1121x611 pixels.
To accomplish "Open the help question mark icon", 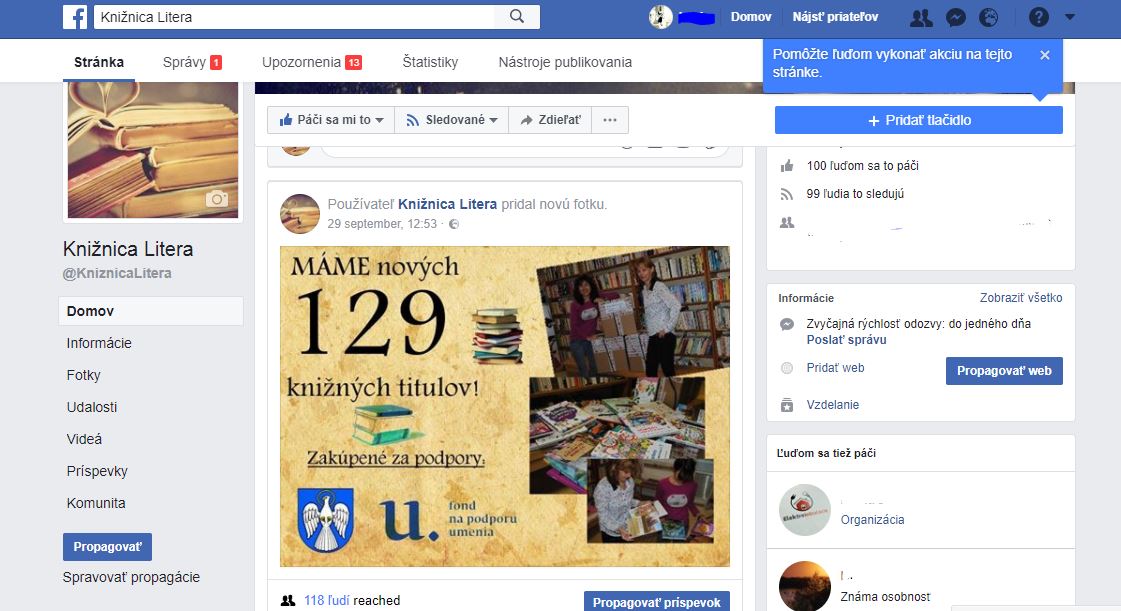I will click(x=1039, y=17).
